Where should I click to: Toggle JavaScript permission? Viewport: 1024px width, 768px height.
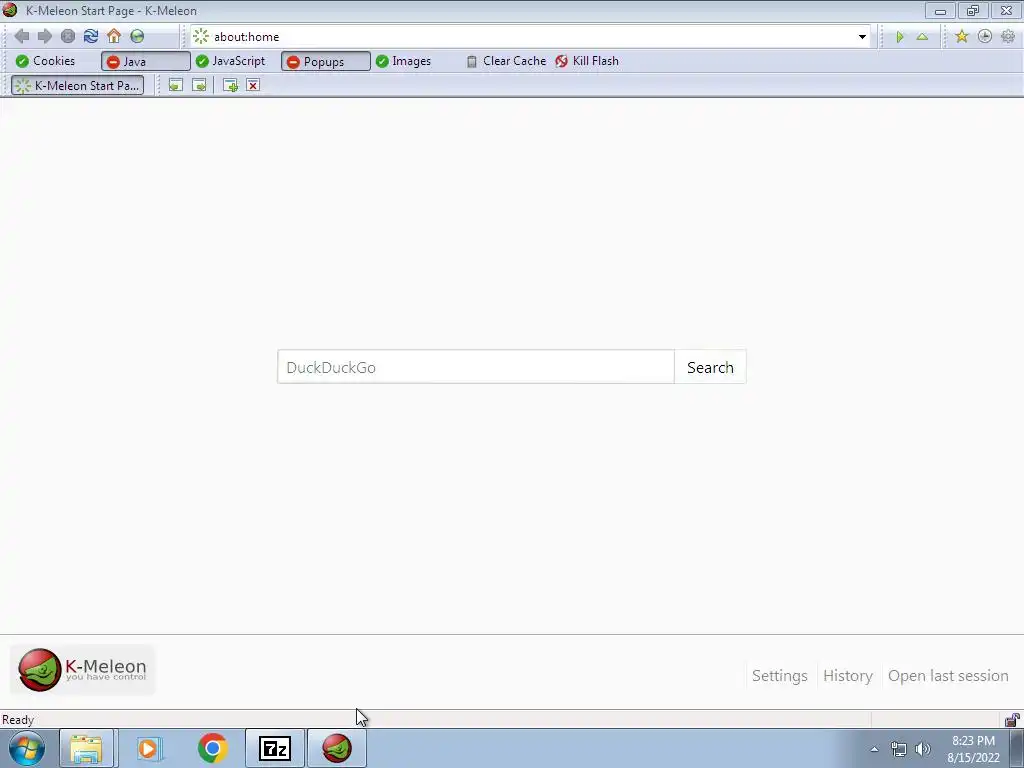[231, 61]
